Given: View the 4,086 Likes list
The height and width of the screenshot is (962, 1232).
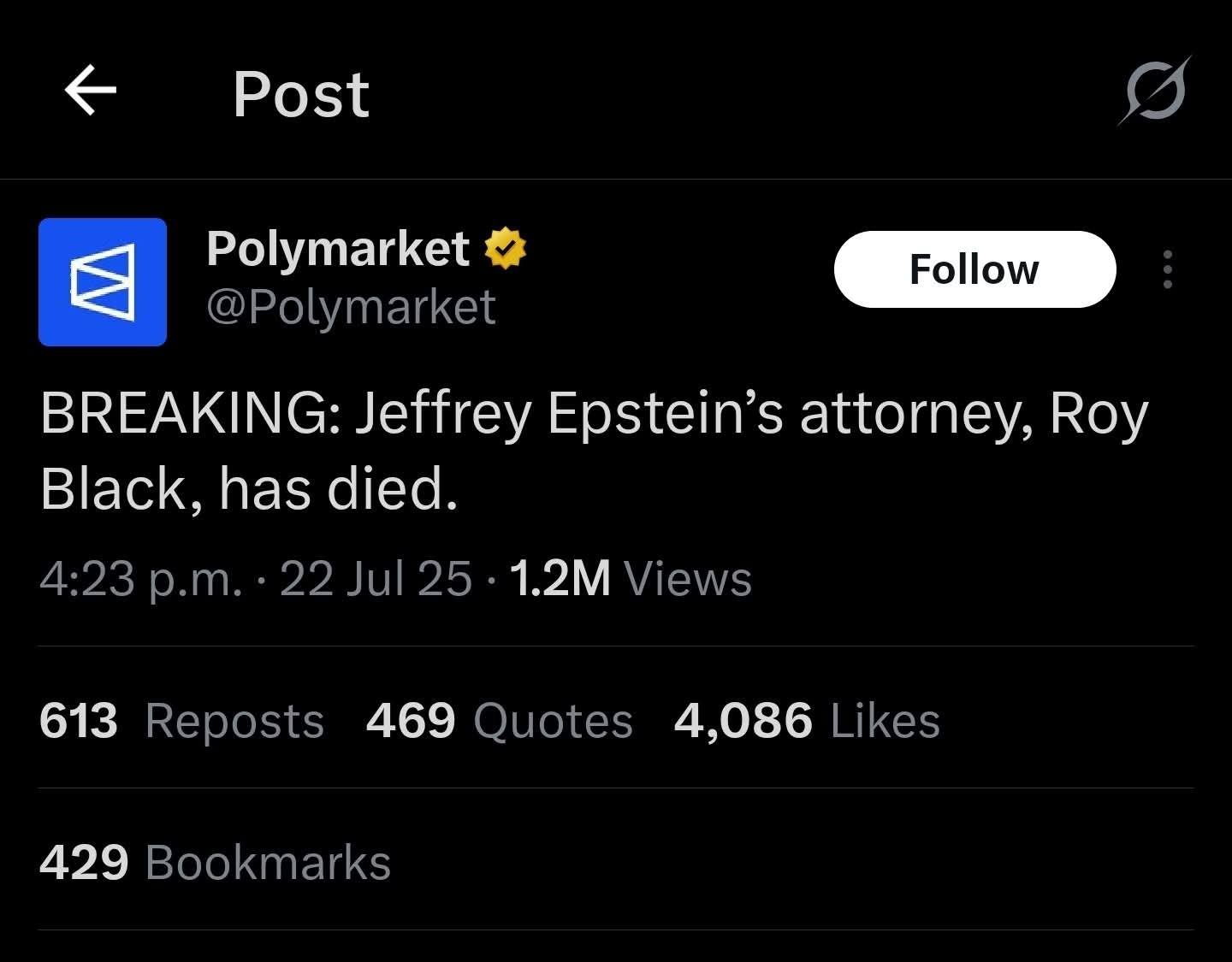Looking at the screenshot, I should click(807, 720).
